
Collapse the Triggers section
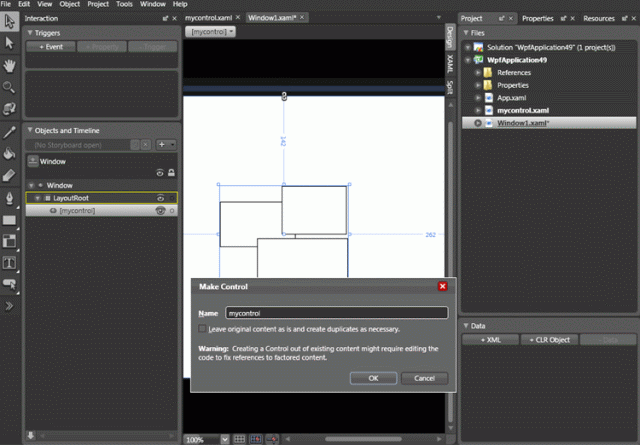[31, 33]
